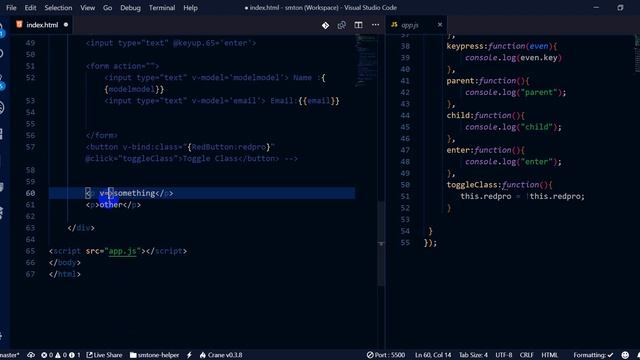Click the commented <form action=""> line
640x360 pixels.
tap(122, 66)
